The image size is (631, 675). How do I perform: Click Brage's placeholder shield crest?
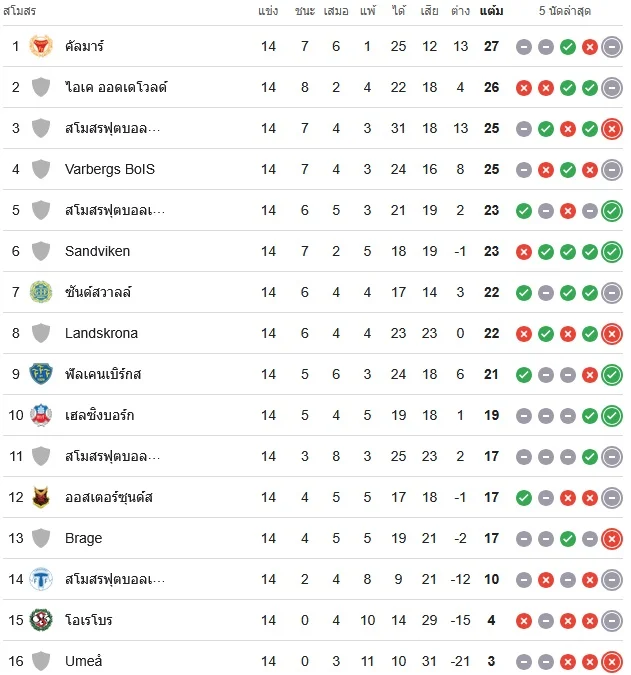tap(41, 538)
